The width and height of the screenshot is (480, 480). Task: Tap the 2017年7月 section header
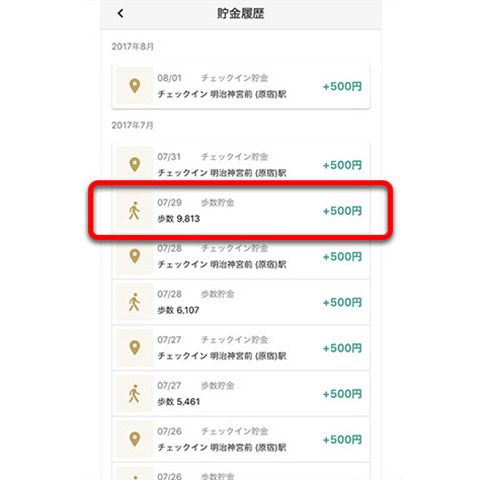coord(133,125)
